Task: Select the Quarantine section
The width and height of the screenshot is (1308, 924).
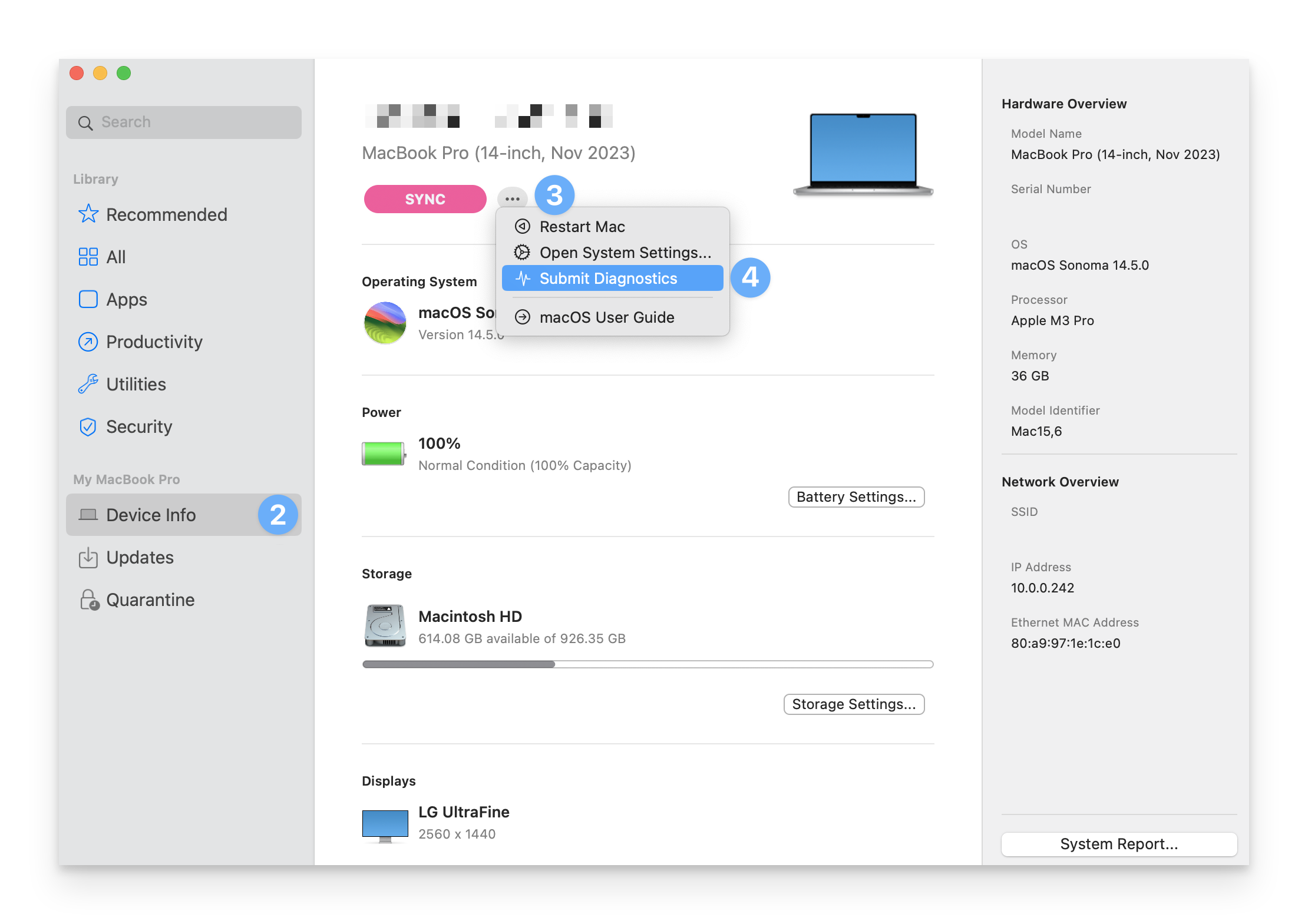Action: click(150, 600)
